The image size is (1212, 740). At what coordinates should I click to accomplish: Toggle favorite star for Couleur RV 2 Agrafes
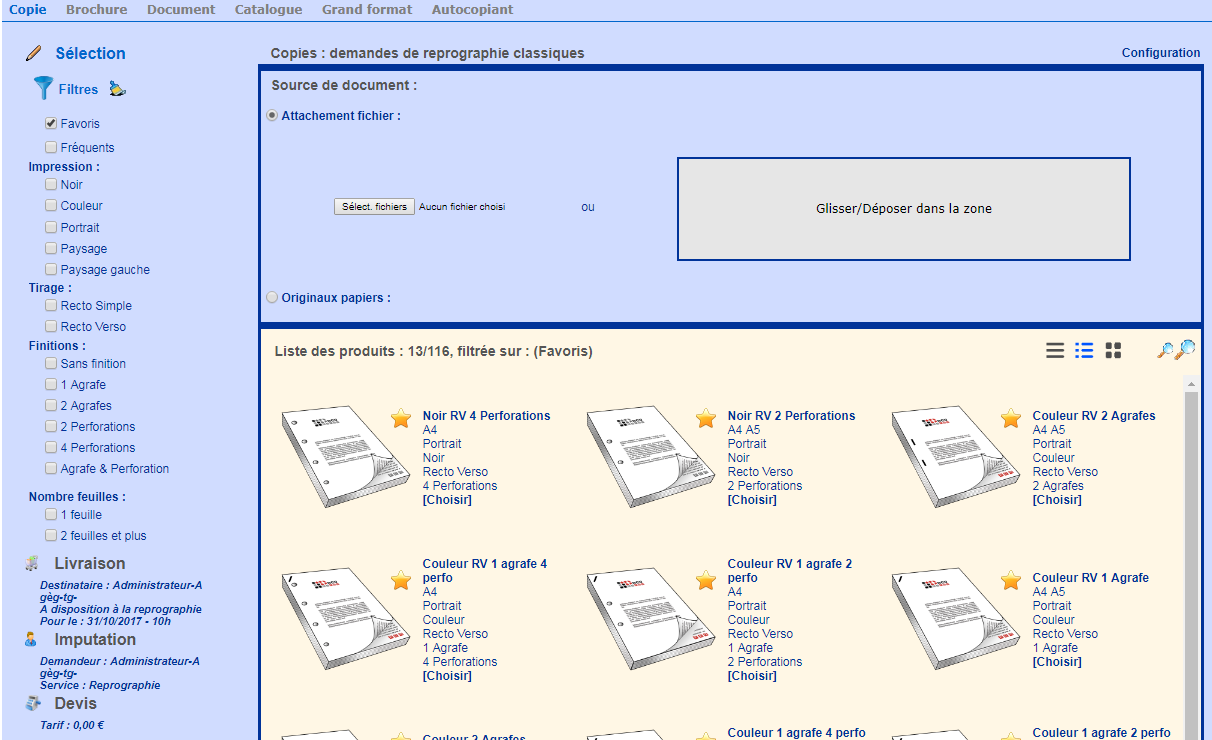(1011, 418)
